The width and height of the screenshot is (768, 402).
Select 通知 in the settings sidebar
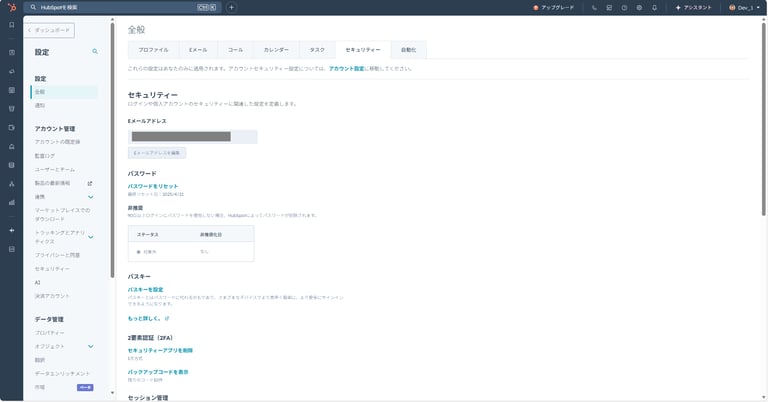40,105
